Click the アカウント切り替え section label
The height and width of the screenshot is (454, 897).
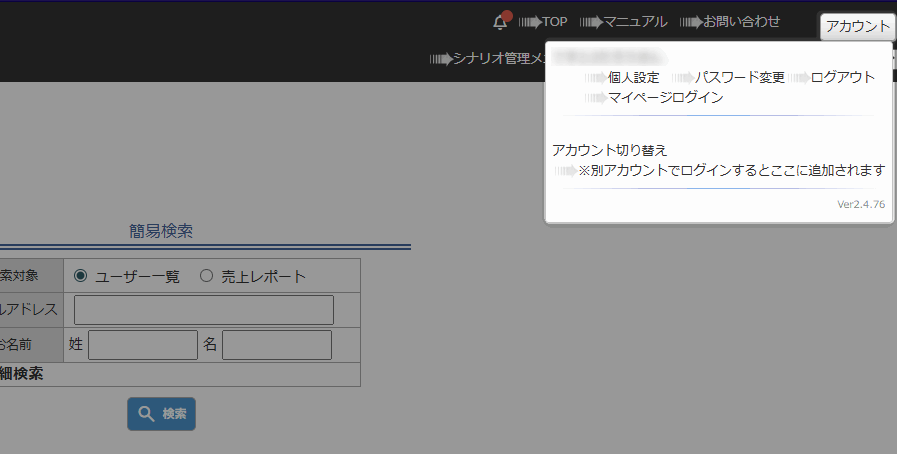click(609, 150)
